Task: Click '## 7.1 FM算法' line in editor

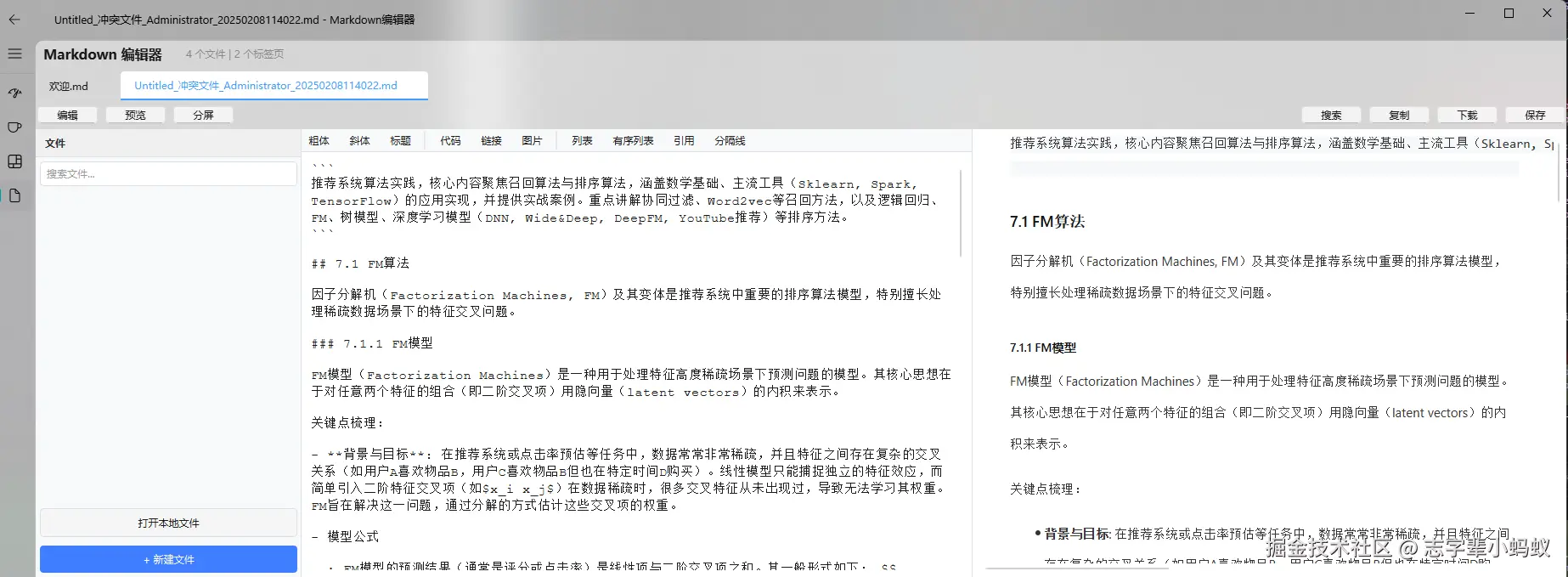Action: [x=360, y=263]
